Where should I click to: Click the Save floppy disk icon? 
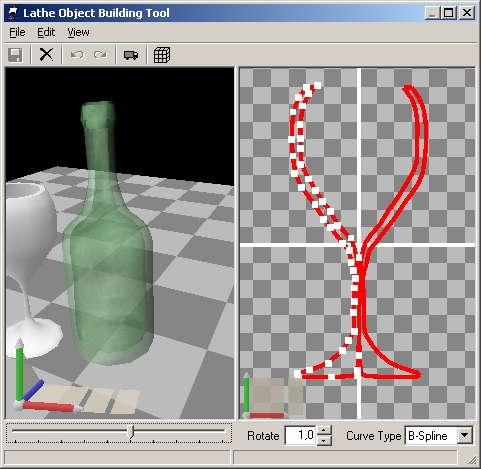(x=16, y=55)
